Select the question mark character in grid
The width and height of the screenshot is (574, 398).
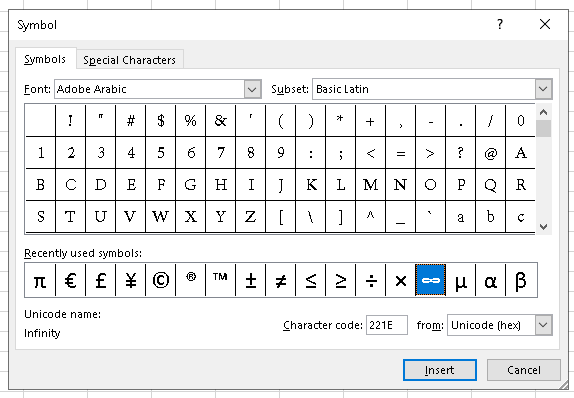pyautogui.click(x=461, y=153)
